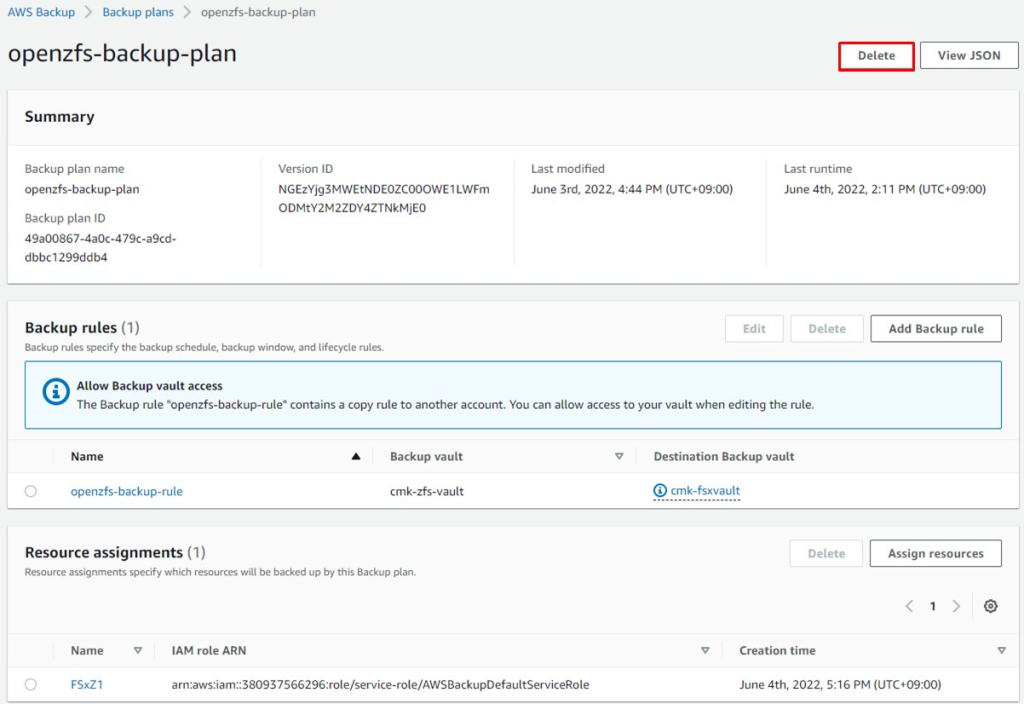Click Last runtime date June 4th 2:11 PM

coord(885,189)
